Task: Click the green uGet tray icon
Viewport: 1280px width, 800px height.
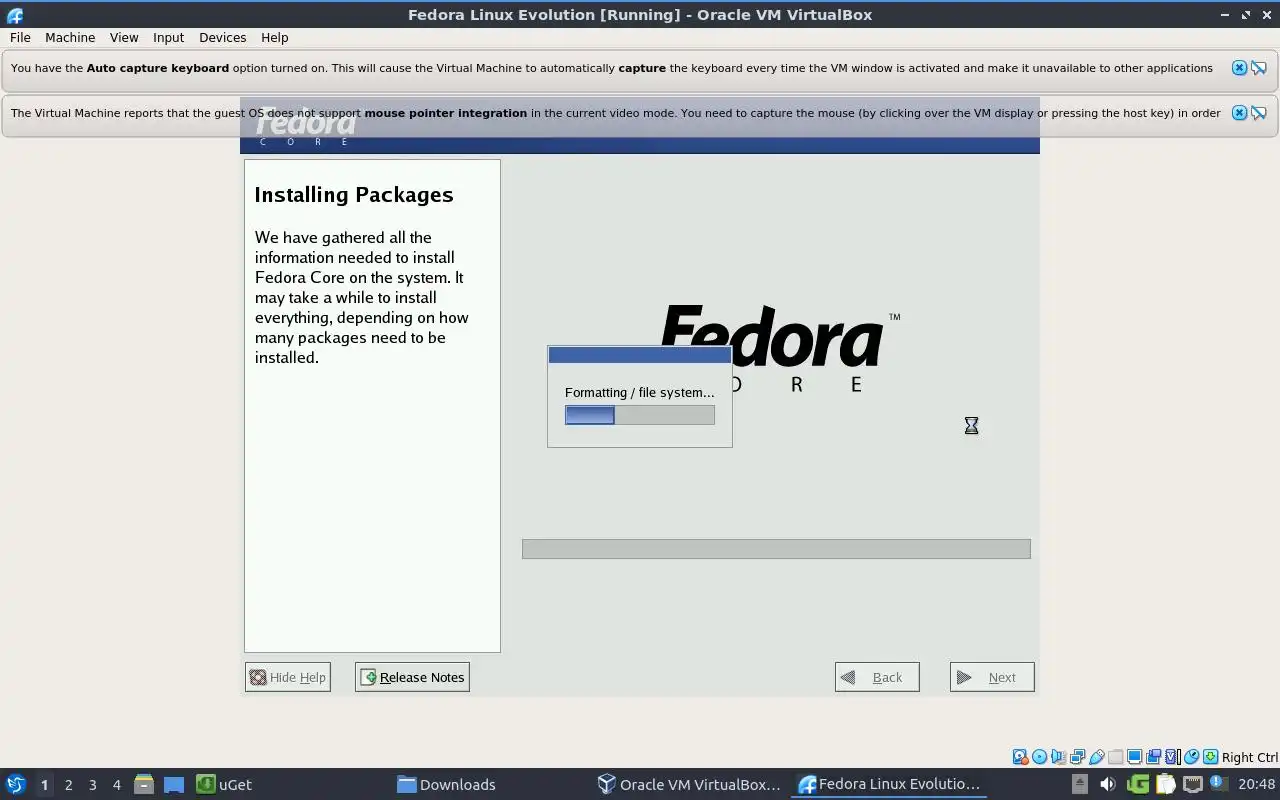Action: point(1138,784)
